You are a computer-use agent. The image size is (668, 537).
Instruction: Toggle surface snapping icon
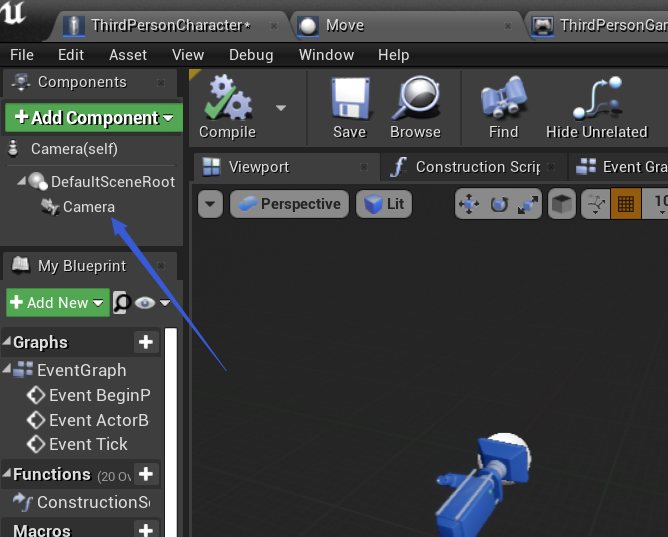[x=596, y=204]
